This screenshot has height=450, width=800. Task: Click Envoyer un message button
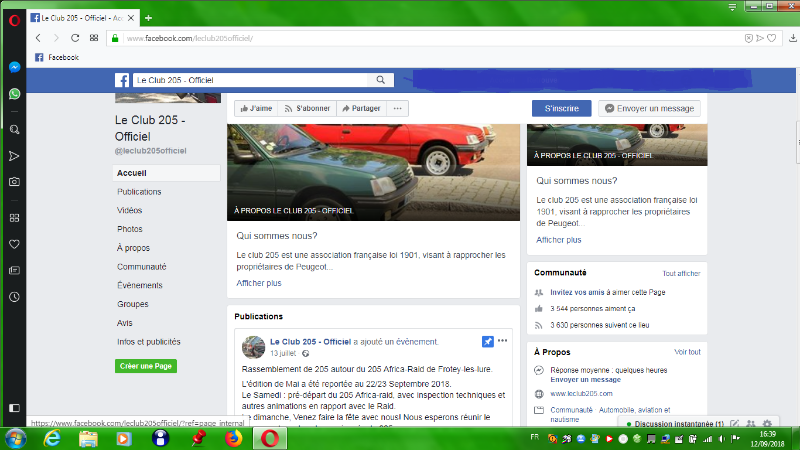pos(649,108)
